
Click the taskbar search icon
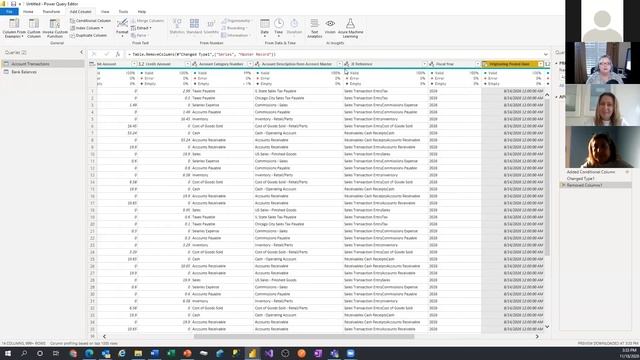click(x=24, y=353)
